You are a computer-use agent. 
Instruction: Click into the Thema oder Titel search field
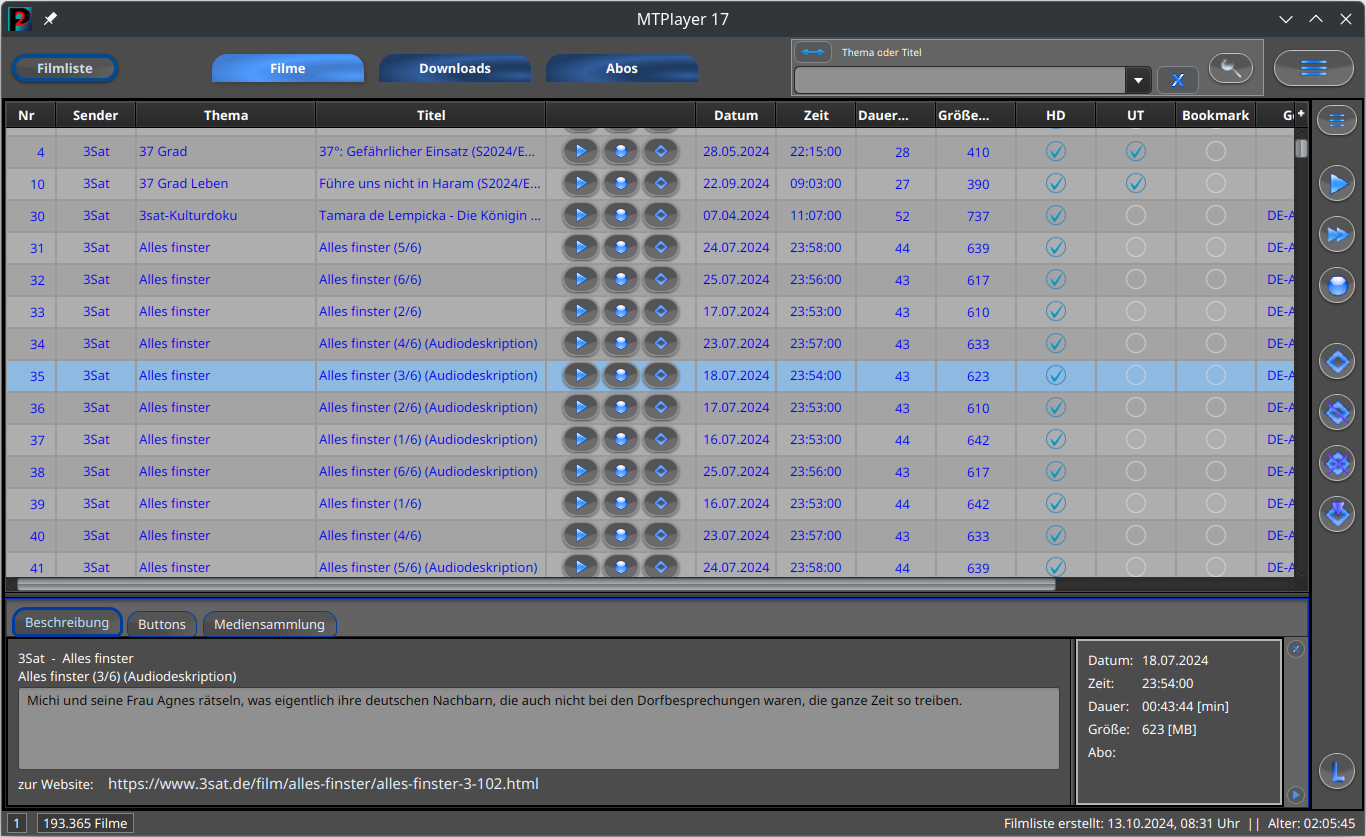click(x=960, y=81)
